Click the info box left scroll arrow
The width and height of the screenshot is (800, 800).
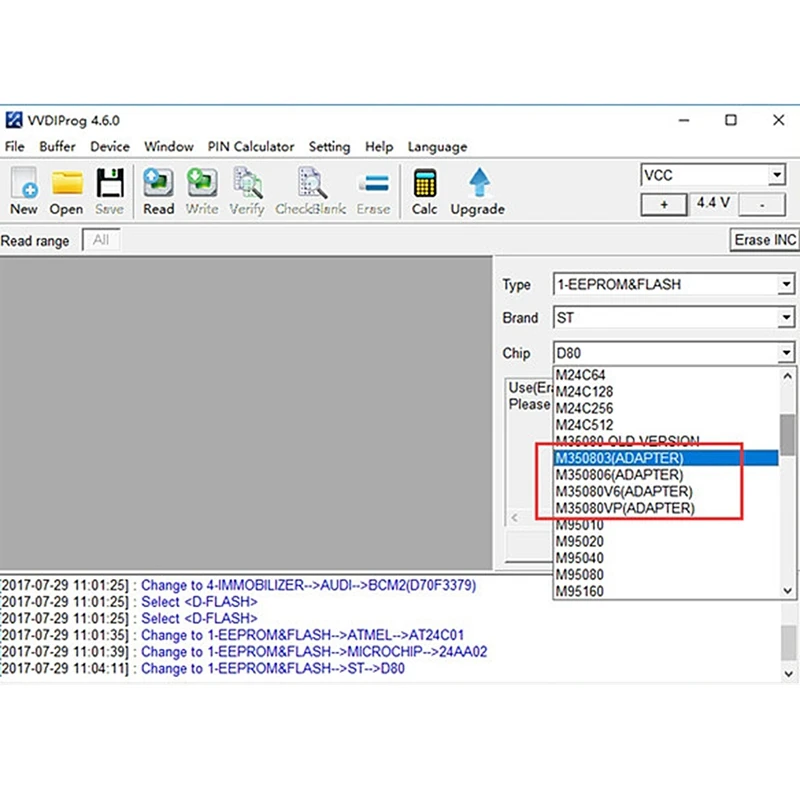point(515,517)
